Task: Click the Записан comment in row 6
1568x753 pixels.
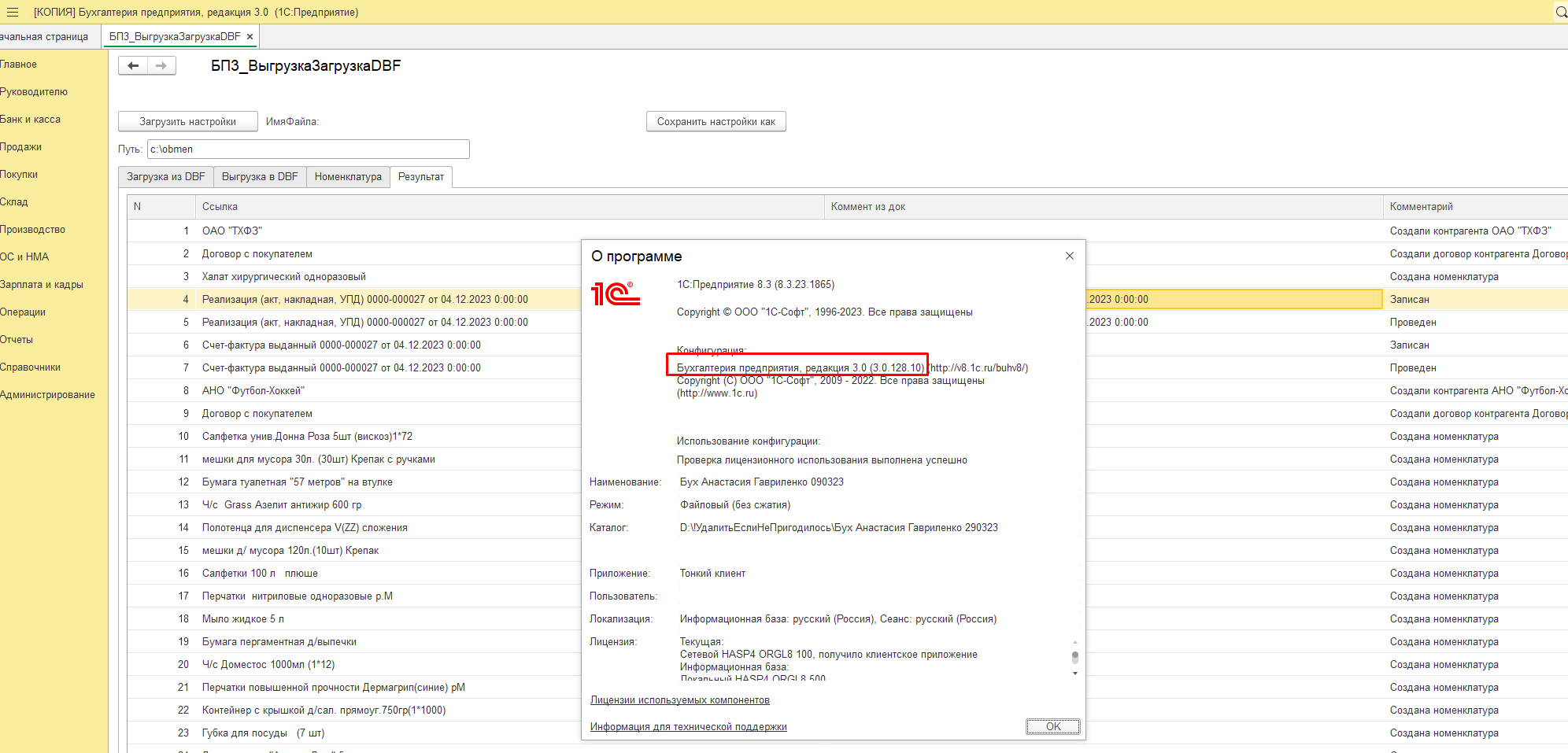Action: 1409,345
